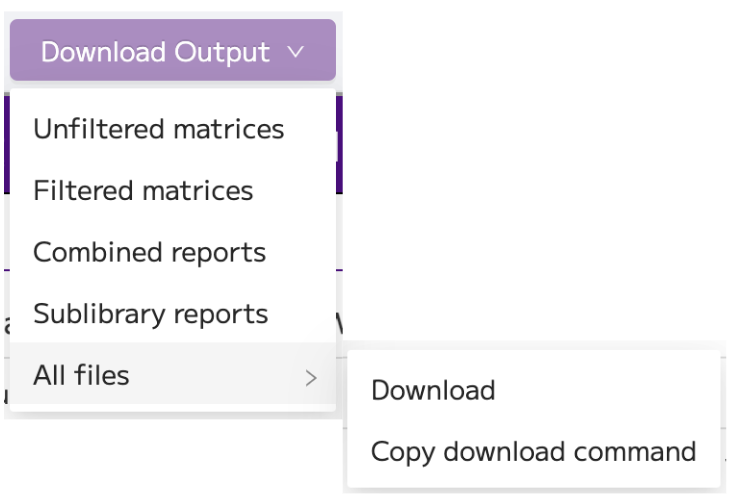Click the Download Output button

coord(173,50)
